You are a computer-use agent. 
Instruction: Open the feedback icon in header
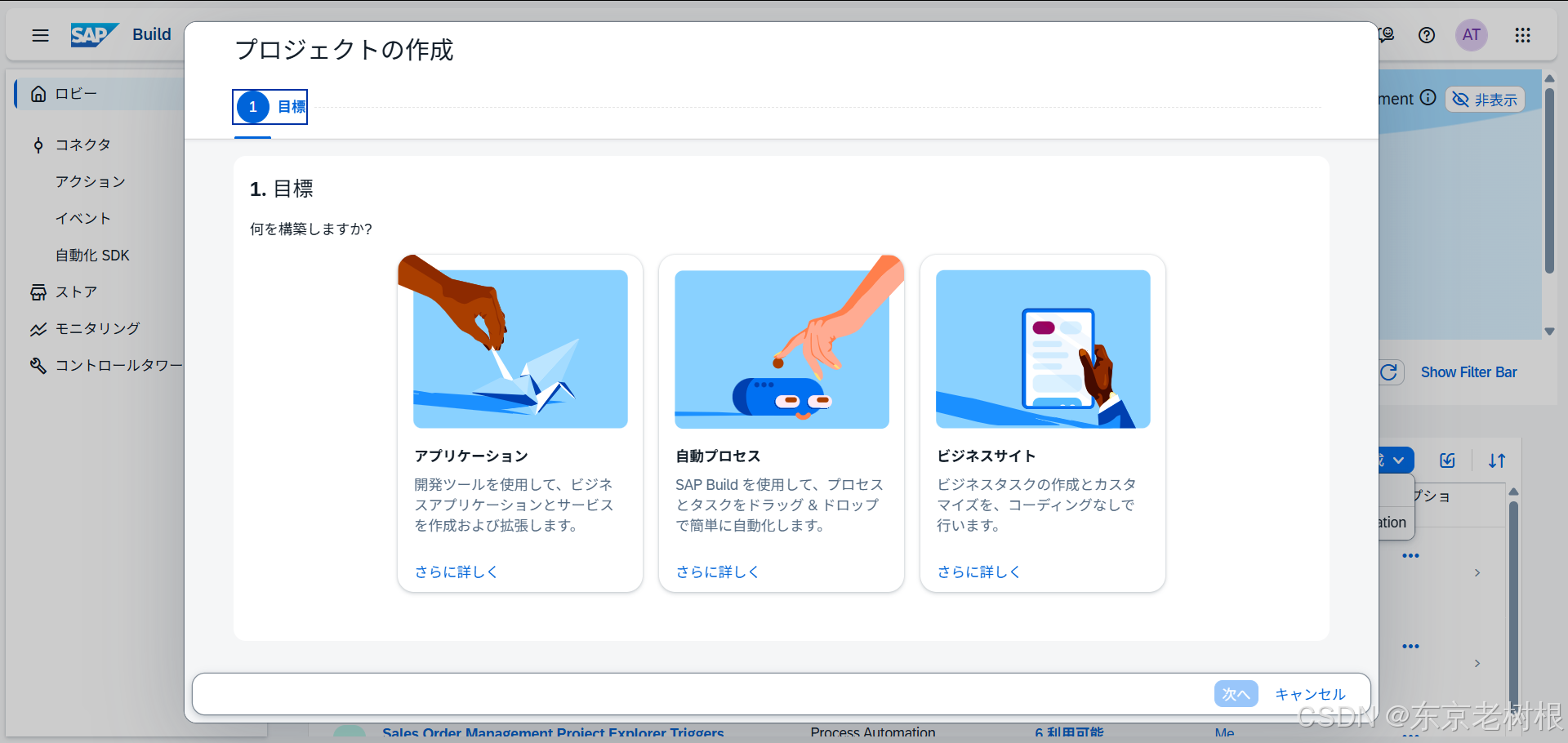pos(1387,35)
